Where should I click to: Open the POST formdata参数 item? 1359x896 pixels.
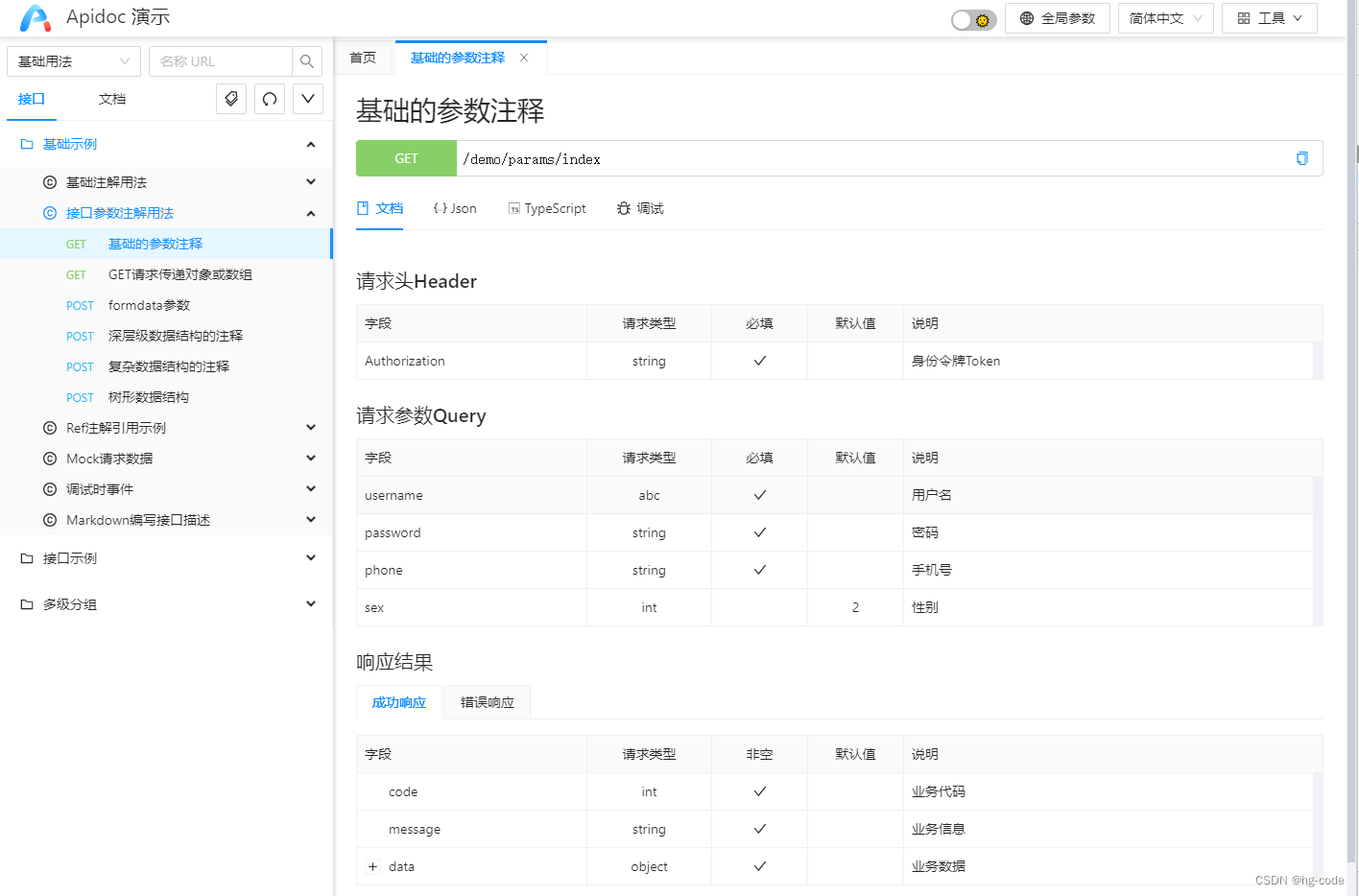pyautogui.click(x=165, y=305)
